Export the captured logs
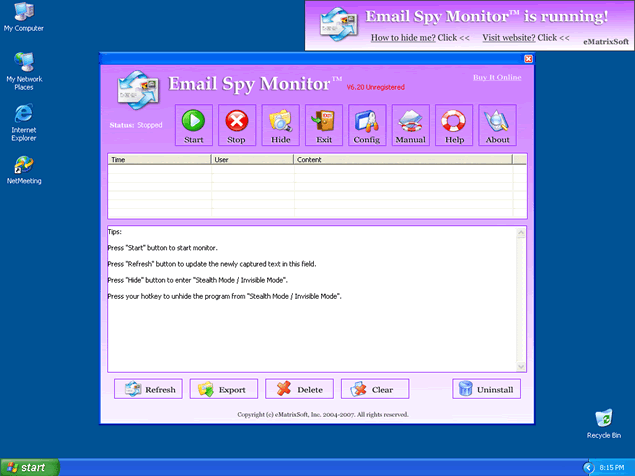Image resolution: width=635 pixels, height=476 pixels. (224, 389)
